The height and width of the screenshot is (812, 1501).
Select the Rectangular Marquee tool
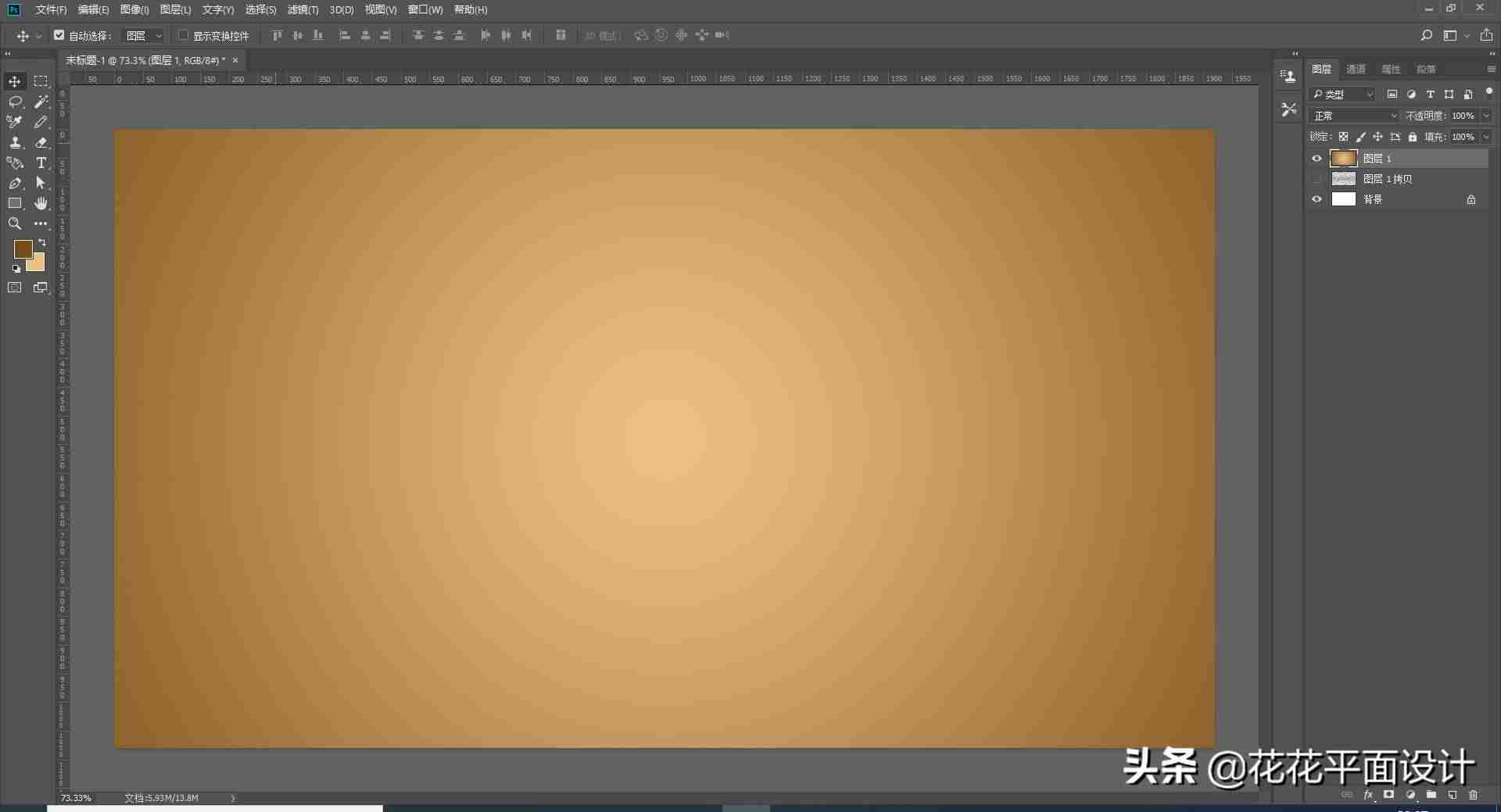(41, 81)
